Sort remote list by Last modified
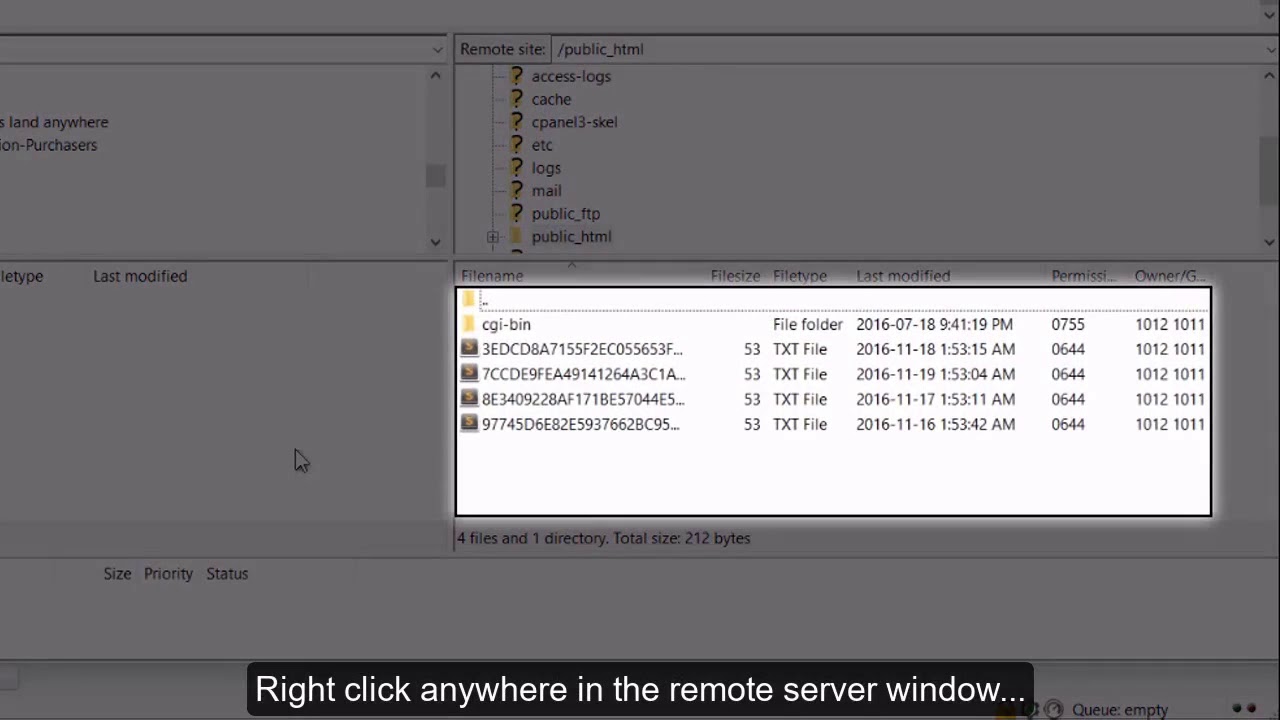Image resolution: width=1280 pixels, height=720 pixels. pos(903,276)
